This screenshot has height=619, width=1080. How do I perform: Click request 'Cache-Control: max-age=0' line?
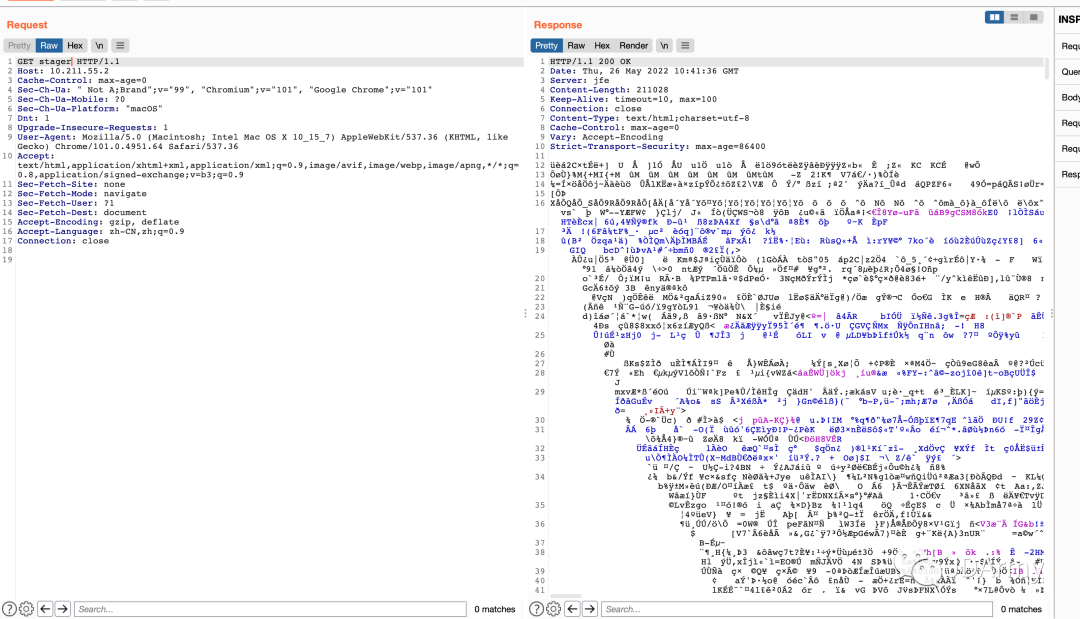[82, 81]
